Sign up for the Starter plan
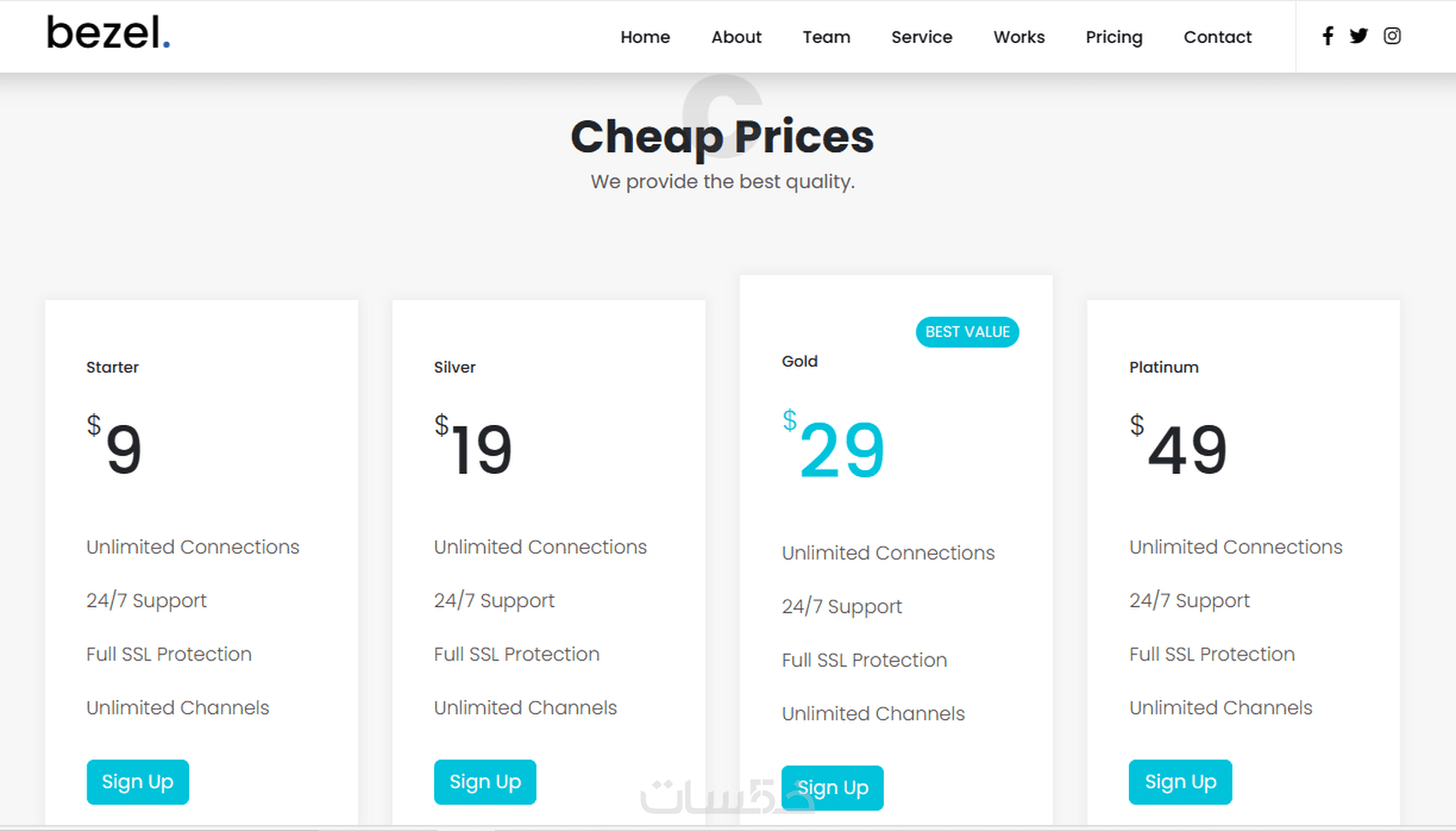Screen dimensions: 1456x831 138,781
